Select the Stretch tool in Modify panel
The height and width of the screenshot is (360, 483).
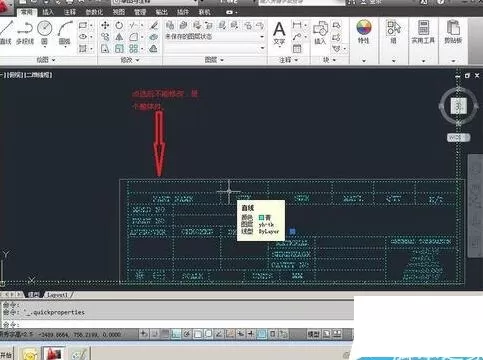pyautogui.click(x=105, y=49)
